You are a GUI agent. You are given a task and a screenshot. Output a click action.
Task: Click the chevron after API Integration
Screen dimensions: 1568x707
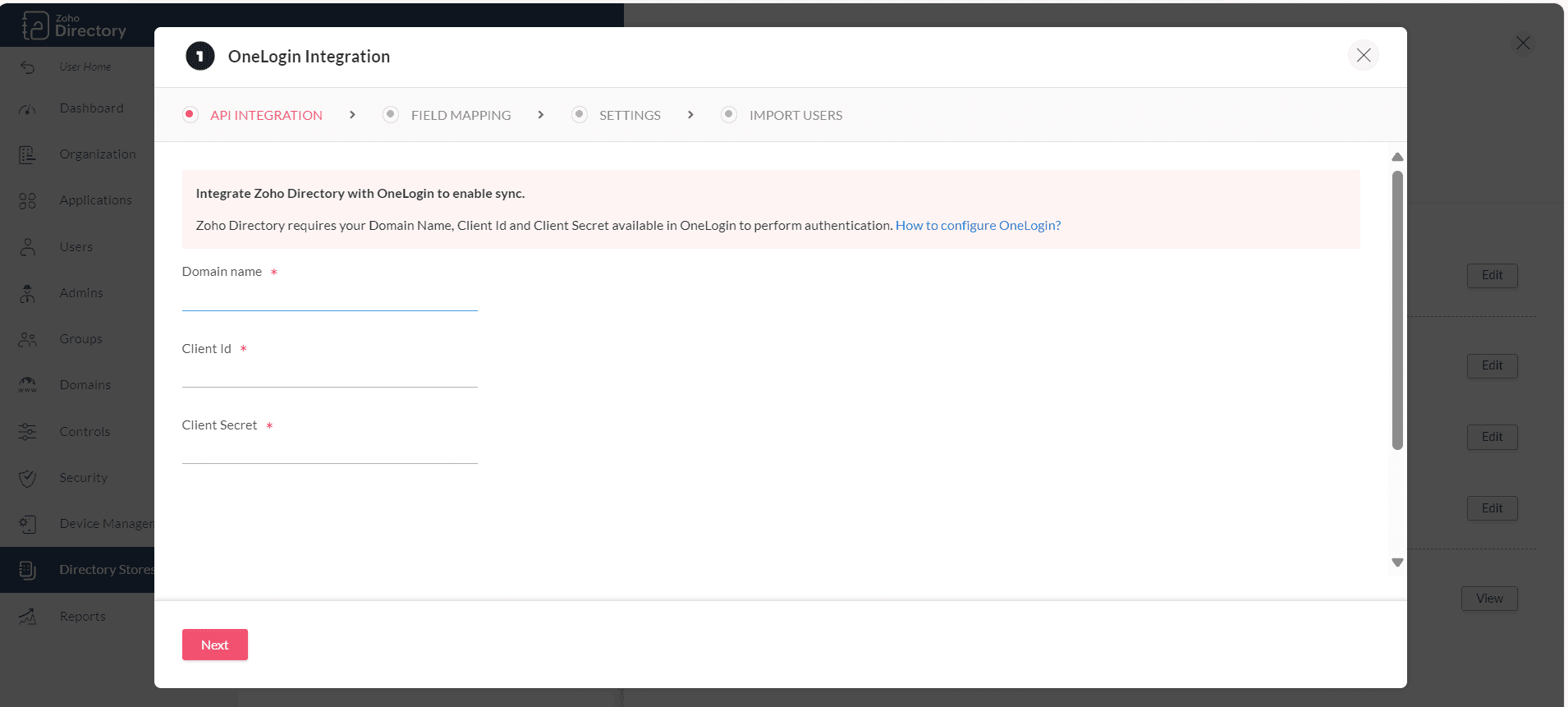click(x=352, y=115)
